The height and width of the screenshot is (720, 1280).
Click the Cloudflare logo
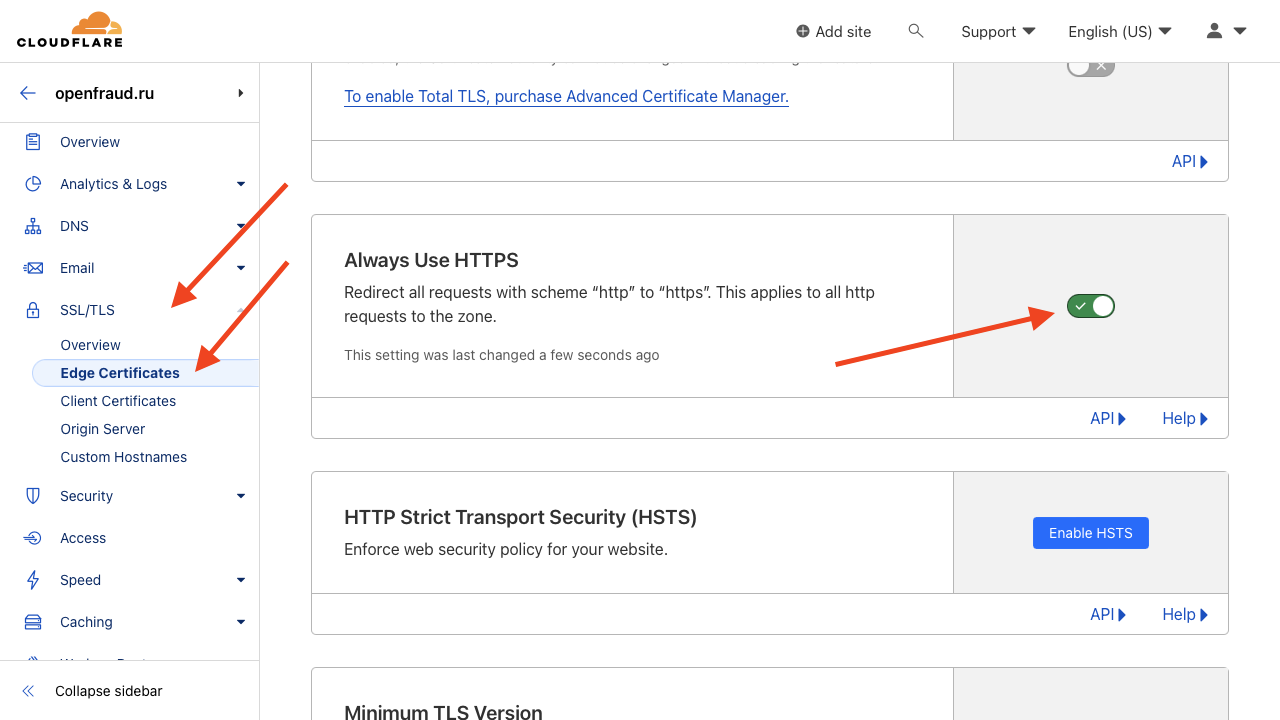coord(70,30)
